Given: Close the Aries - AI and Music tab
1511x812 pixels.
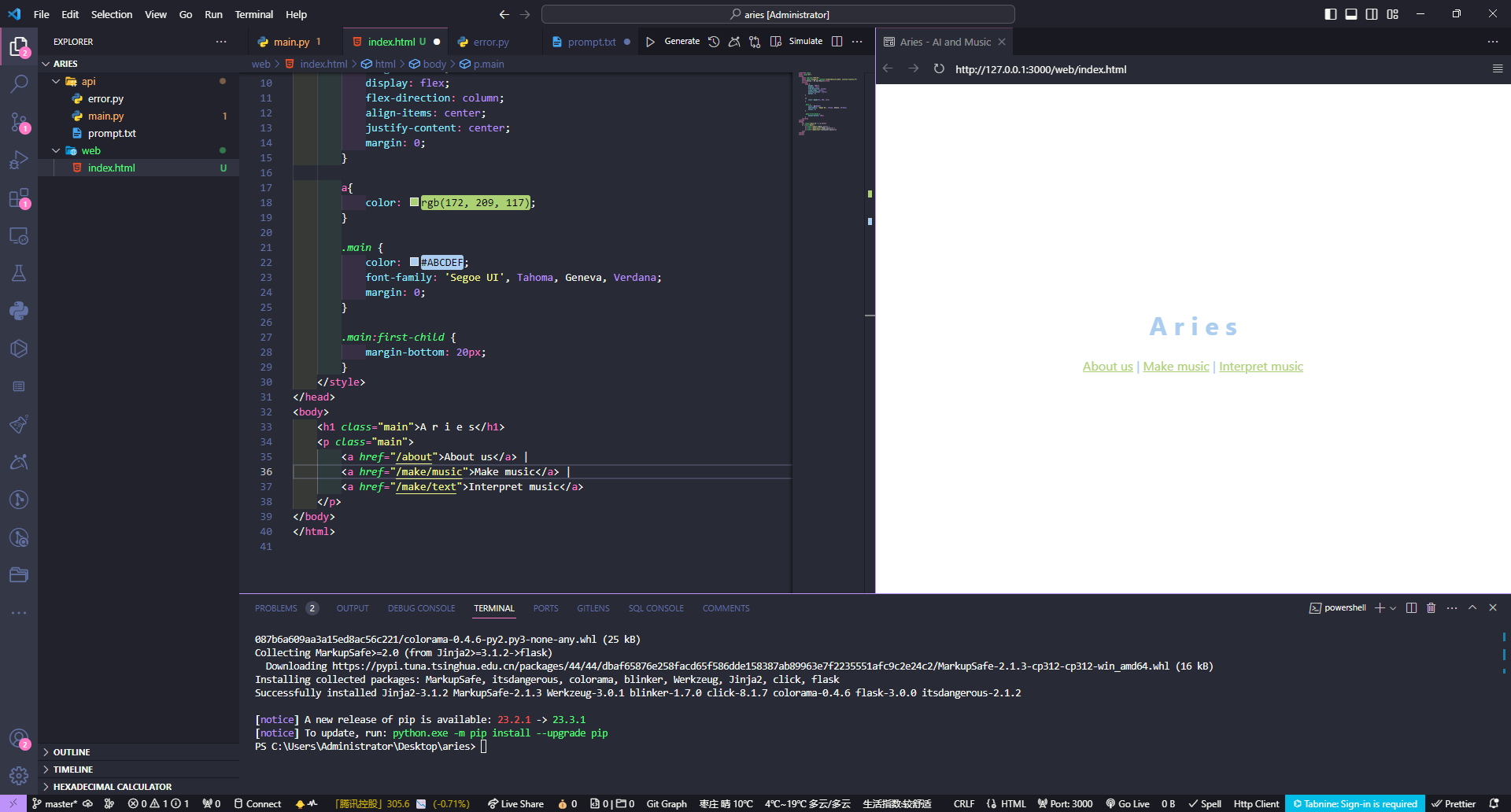Looking at the screenshot, I should click(x=1002, y=42).
